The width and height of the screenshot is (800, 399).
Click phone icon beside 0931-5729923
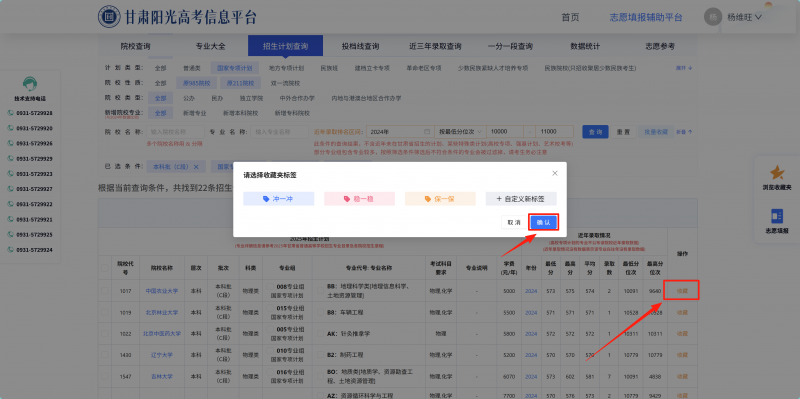click(x=10, y=174)
